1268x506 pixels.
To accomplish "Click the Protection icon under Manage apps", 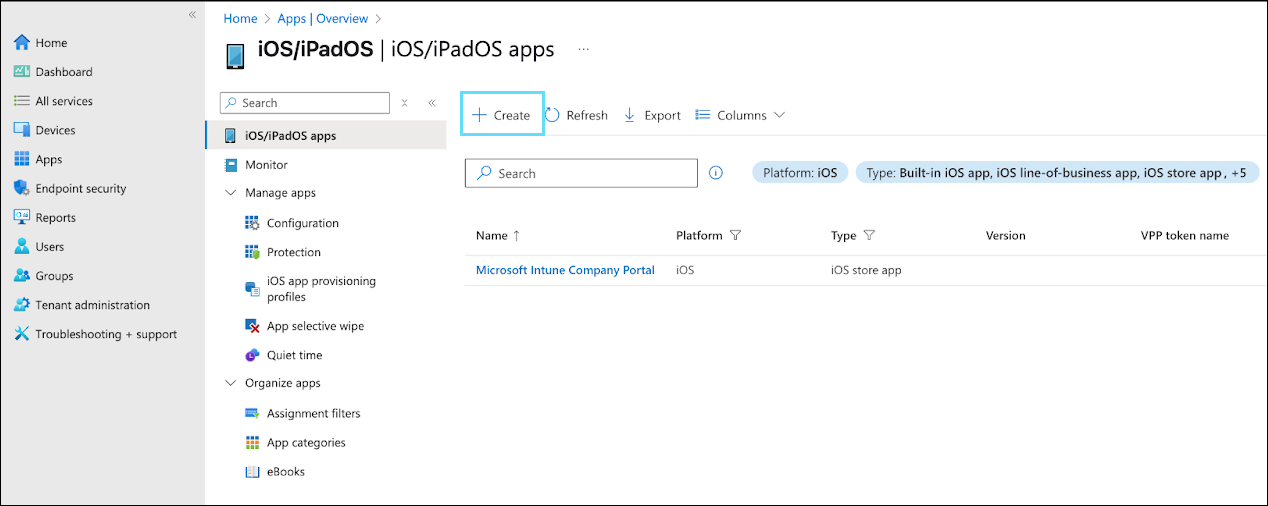I will coord(252,252).
